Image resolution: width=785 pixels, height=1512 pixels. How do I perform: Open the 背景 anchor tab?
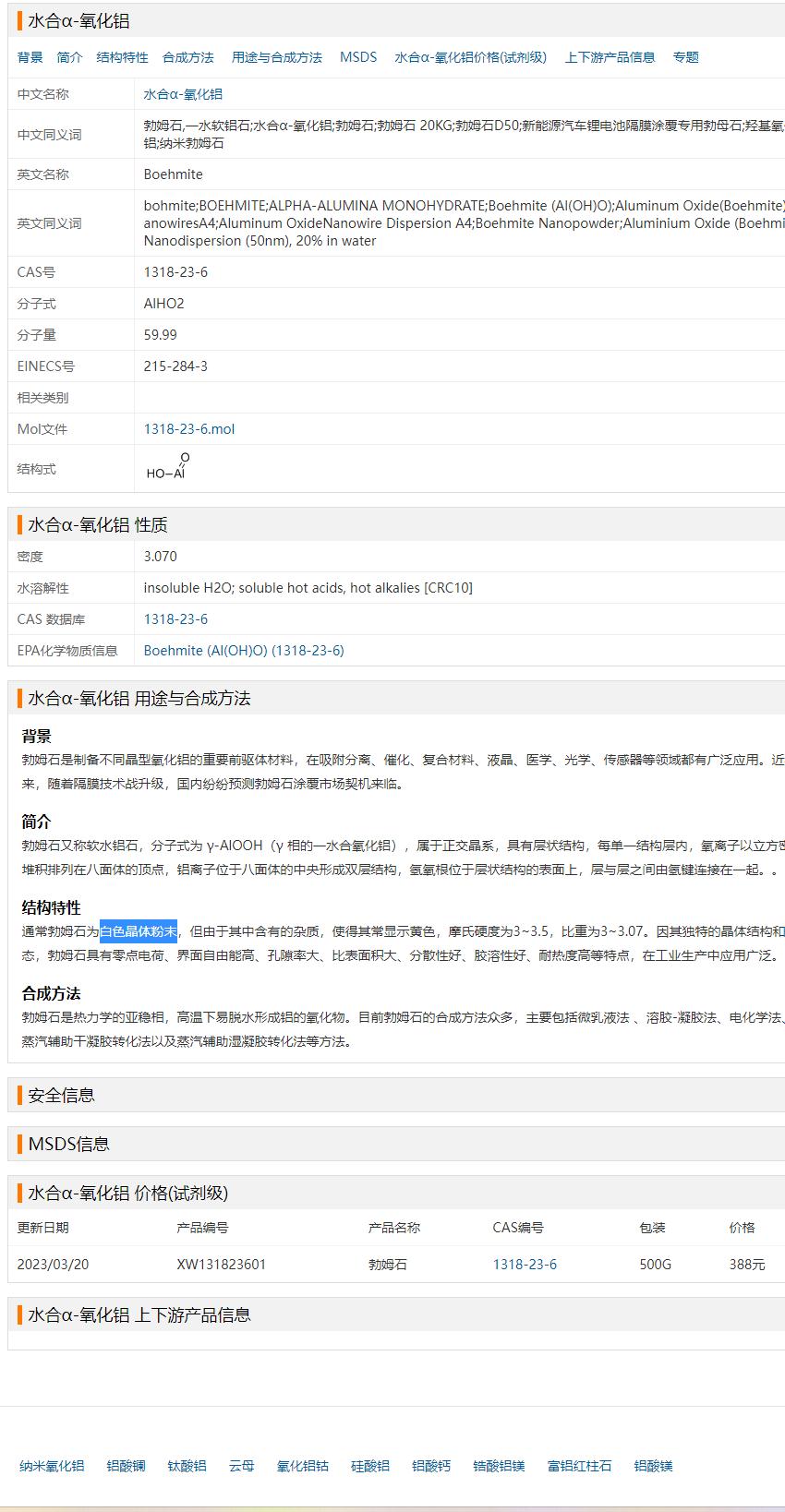click(30, 57)
